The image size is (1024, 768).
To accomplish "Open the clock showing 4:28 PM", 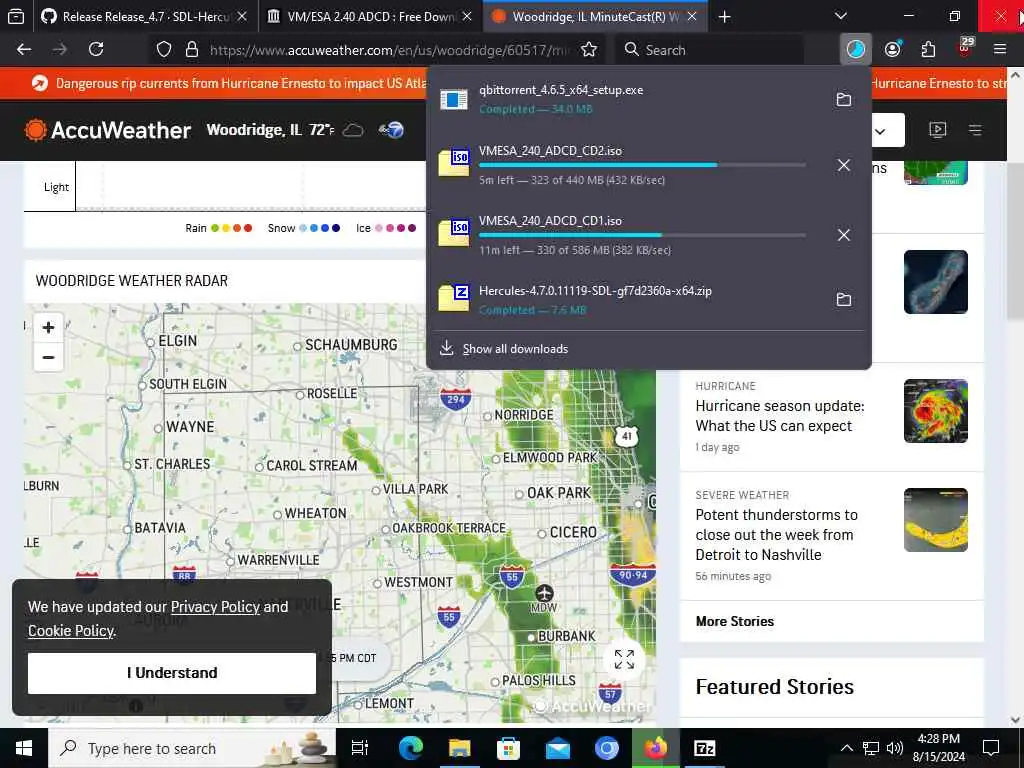I will [938, 748].
